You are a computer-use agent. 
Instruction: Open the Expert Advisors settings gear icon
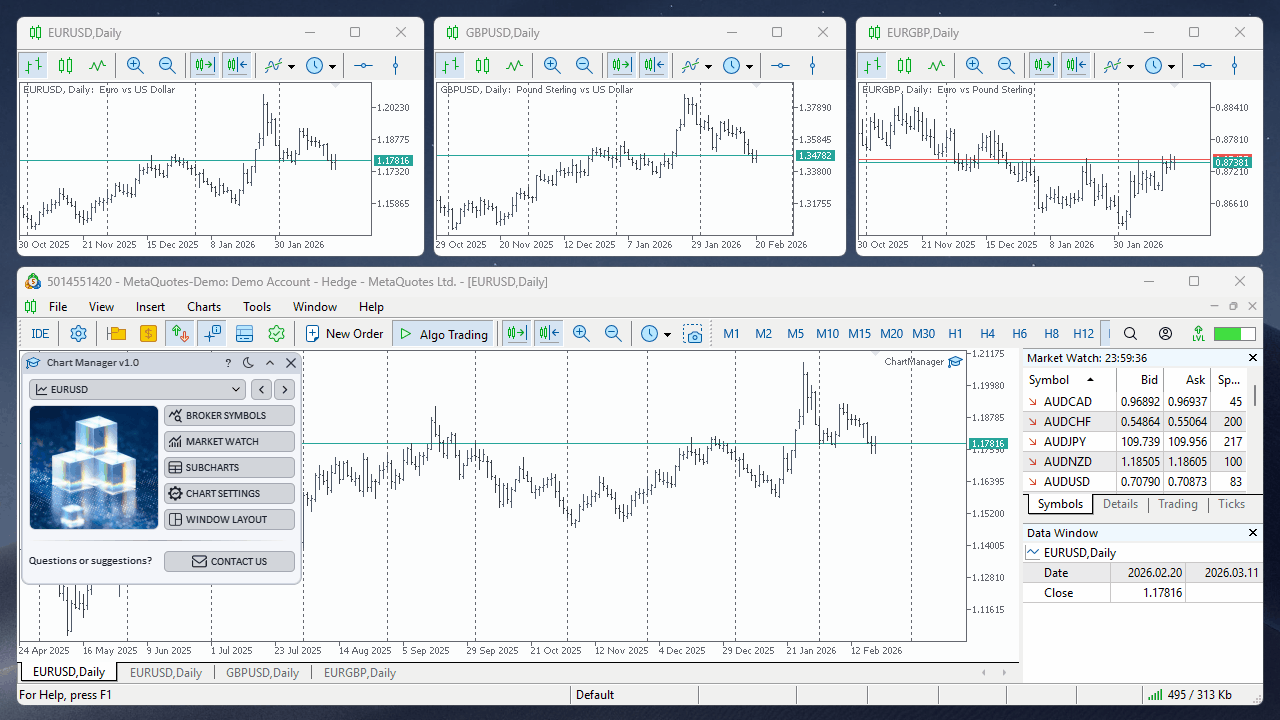[78, 333]
